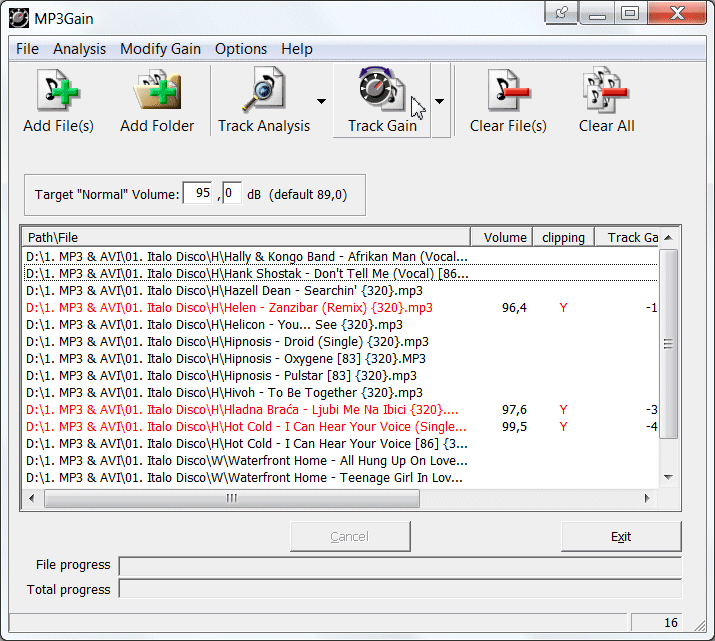715x641 pixels.
Task: Click the clipping Y for Helen - Zanzibar
Action: 564,308
